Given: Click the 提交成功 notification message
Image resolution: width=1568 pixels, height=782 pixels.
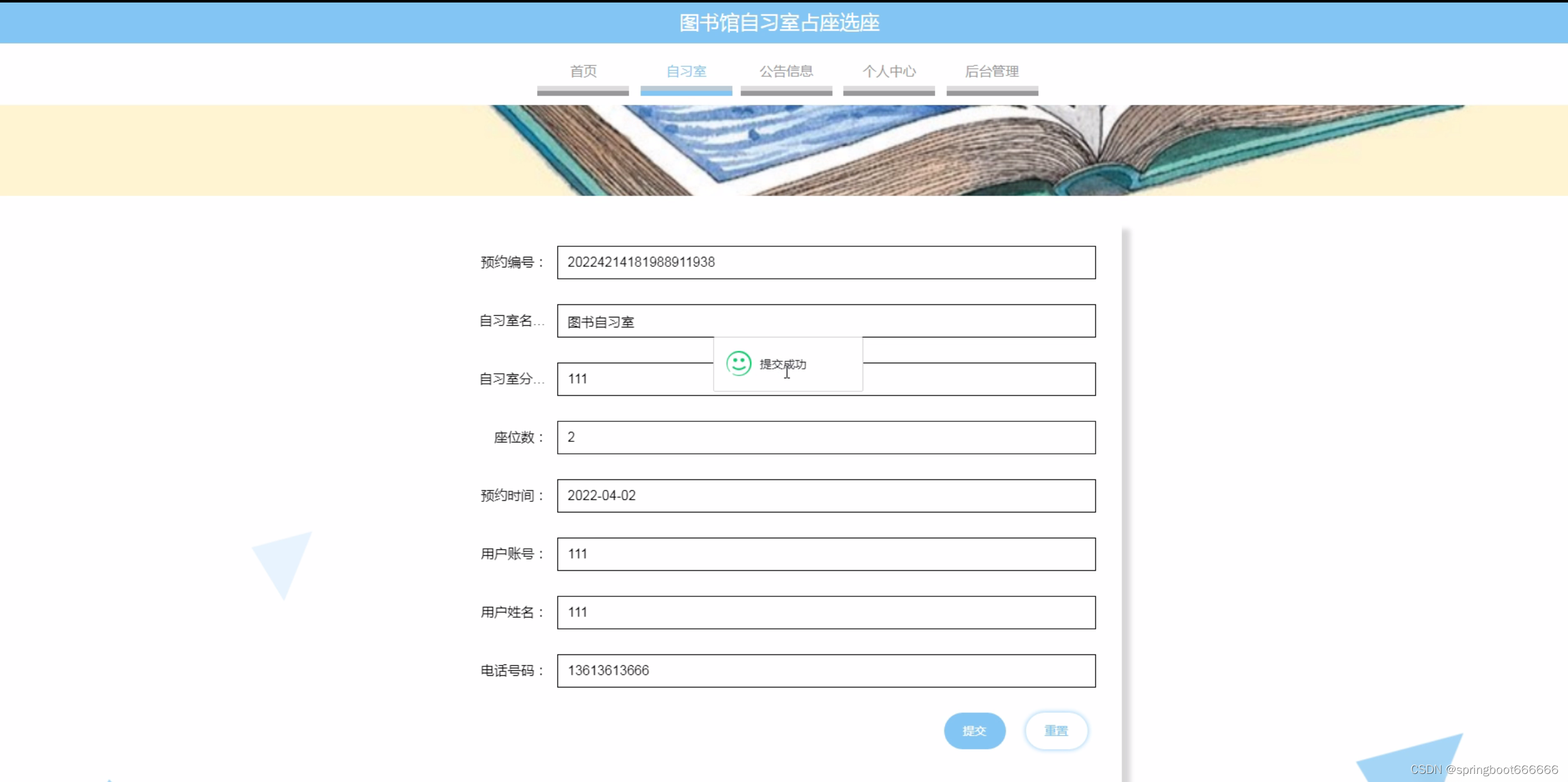Looking at the screenshot, I should (x=782, y=364).
